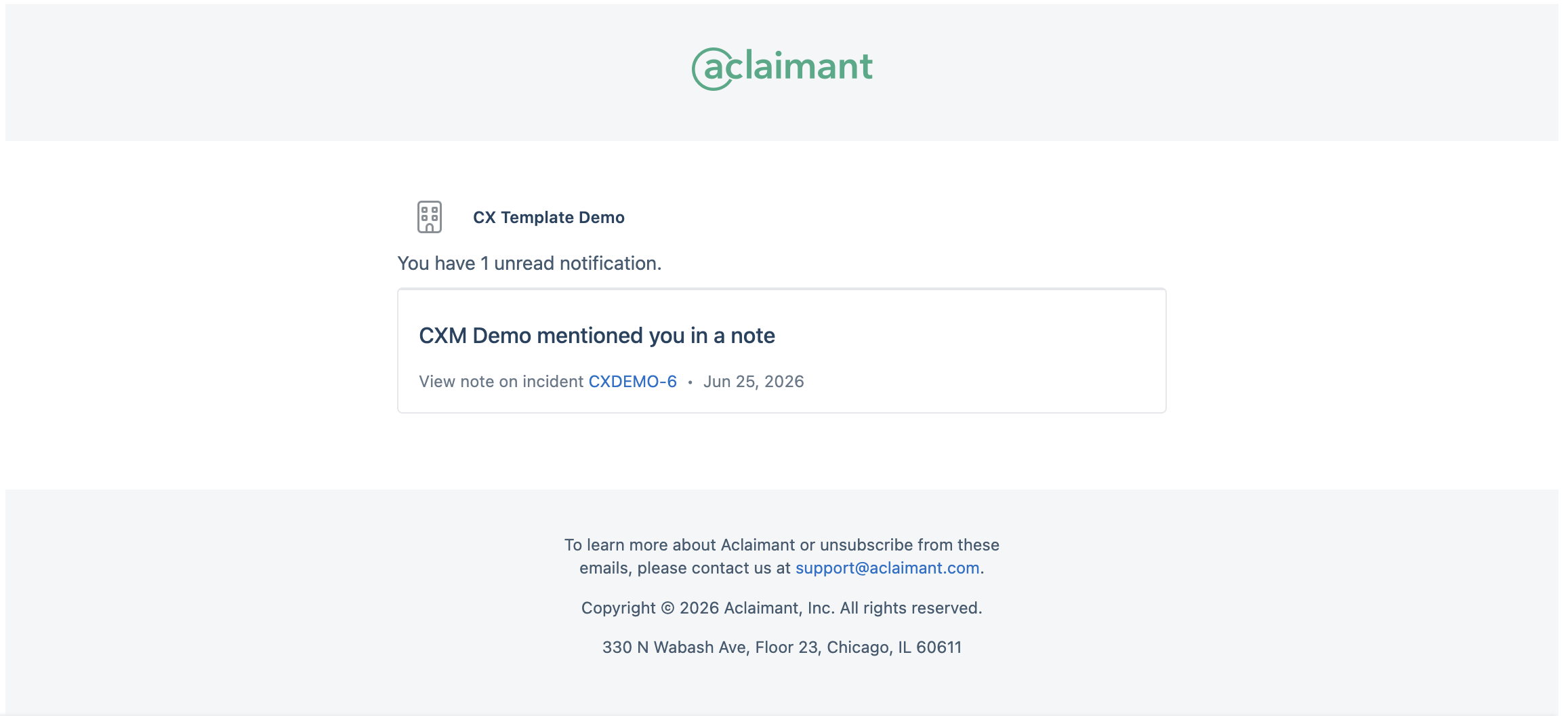Click "To learn more about Aclaimant" footer text

click(x=680, y=545)
